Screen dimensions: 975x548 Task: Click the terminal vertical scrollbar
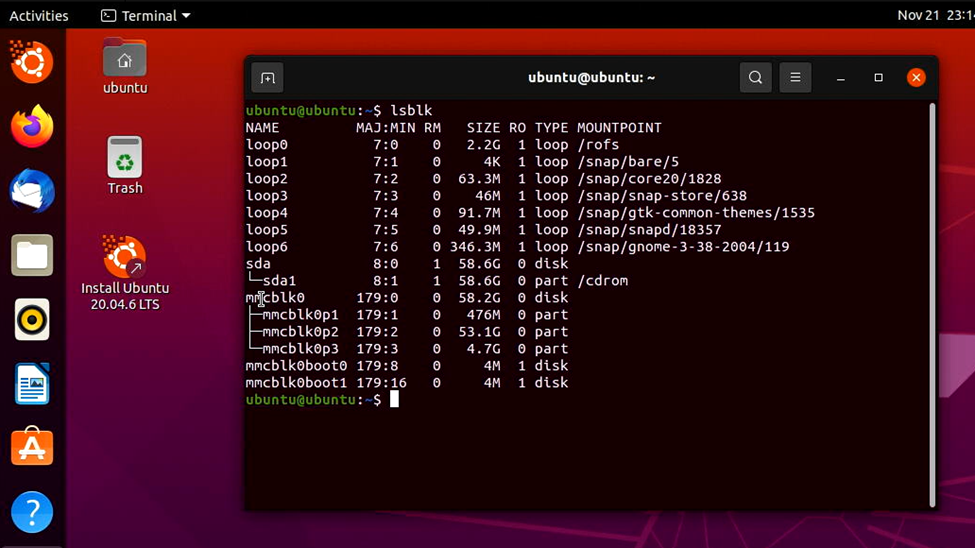[x=931, y=305]
